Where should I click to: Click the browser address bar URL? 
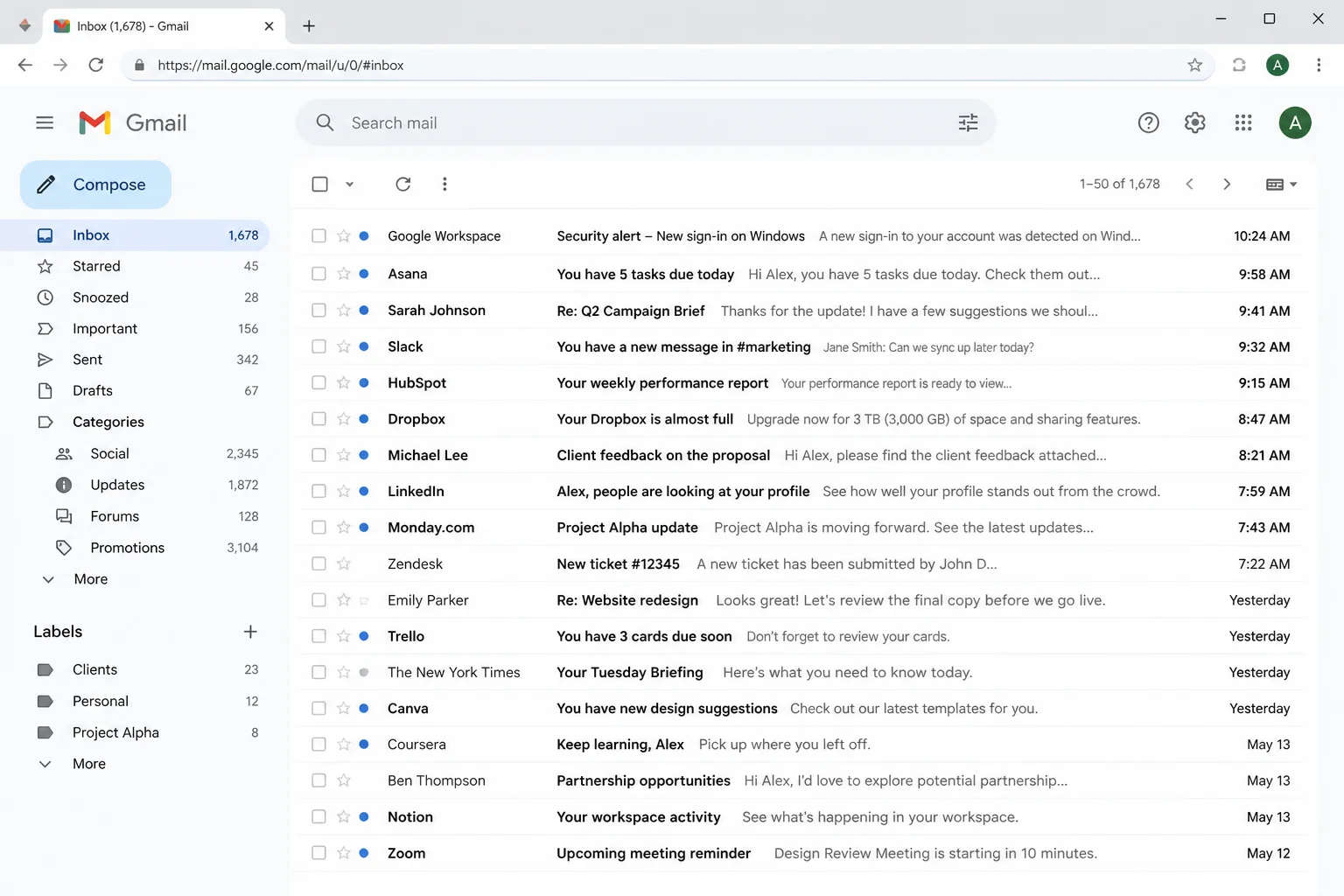(x=281, y=65)
